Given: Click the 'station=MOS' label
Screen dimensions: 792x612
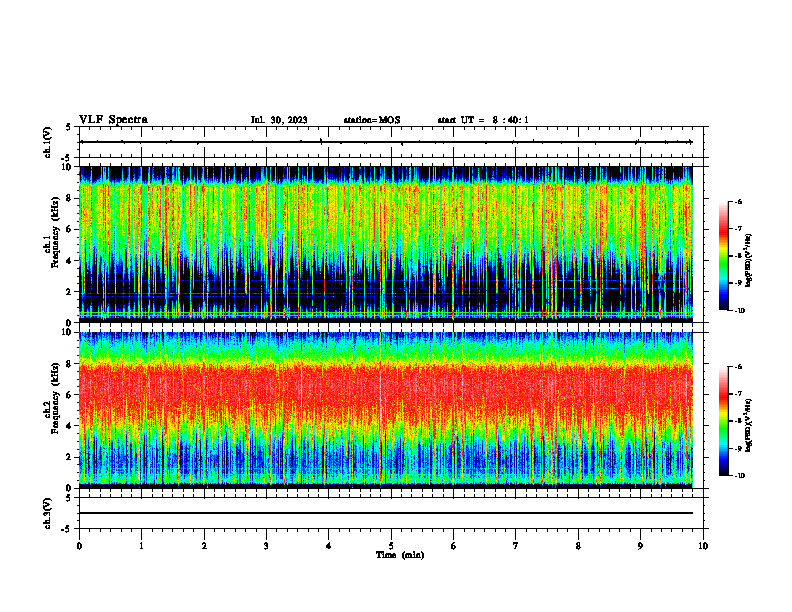Looking at the screenshot, I should 372,120.
